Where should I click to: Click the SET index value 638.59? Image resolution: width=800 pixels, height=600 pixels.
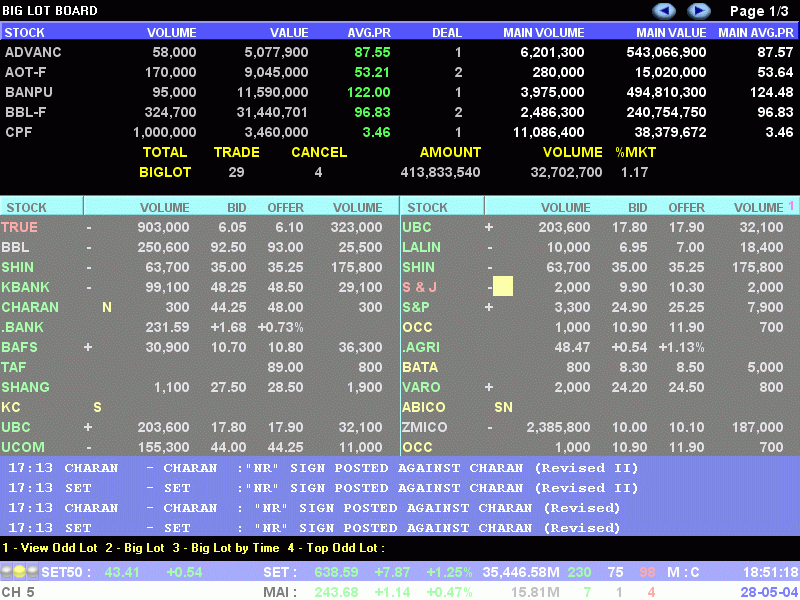pos(336,572)
